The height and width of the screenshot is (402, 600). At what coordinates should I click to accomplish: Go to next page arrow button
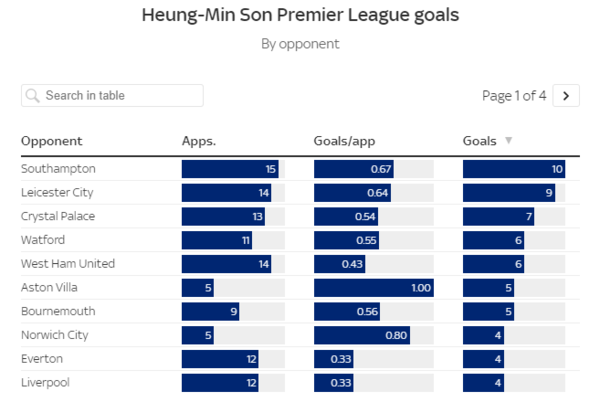point(567,96)
